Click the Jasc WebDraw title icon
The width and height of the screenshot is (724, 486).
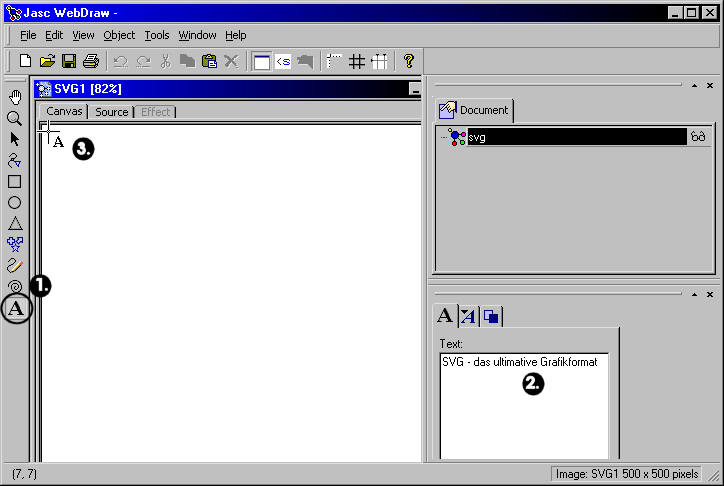pyautogui.click(x=14, y=13)
